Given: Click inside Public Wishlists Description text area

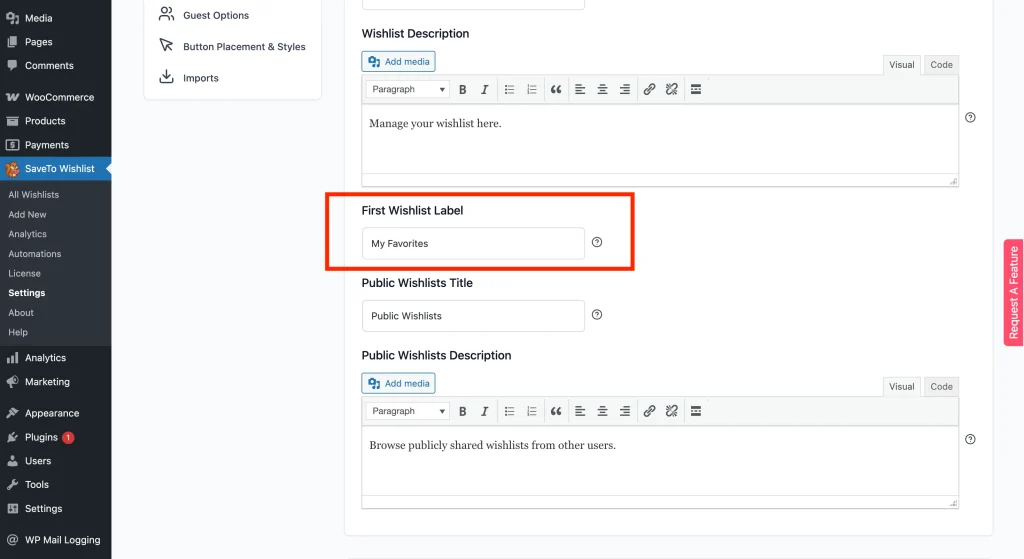Looking at the screenshot, I should pos(660,461).
